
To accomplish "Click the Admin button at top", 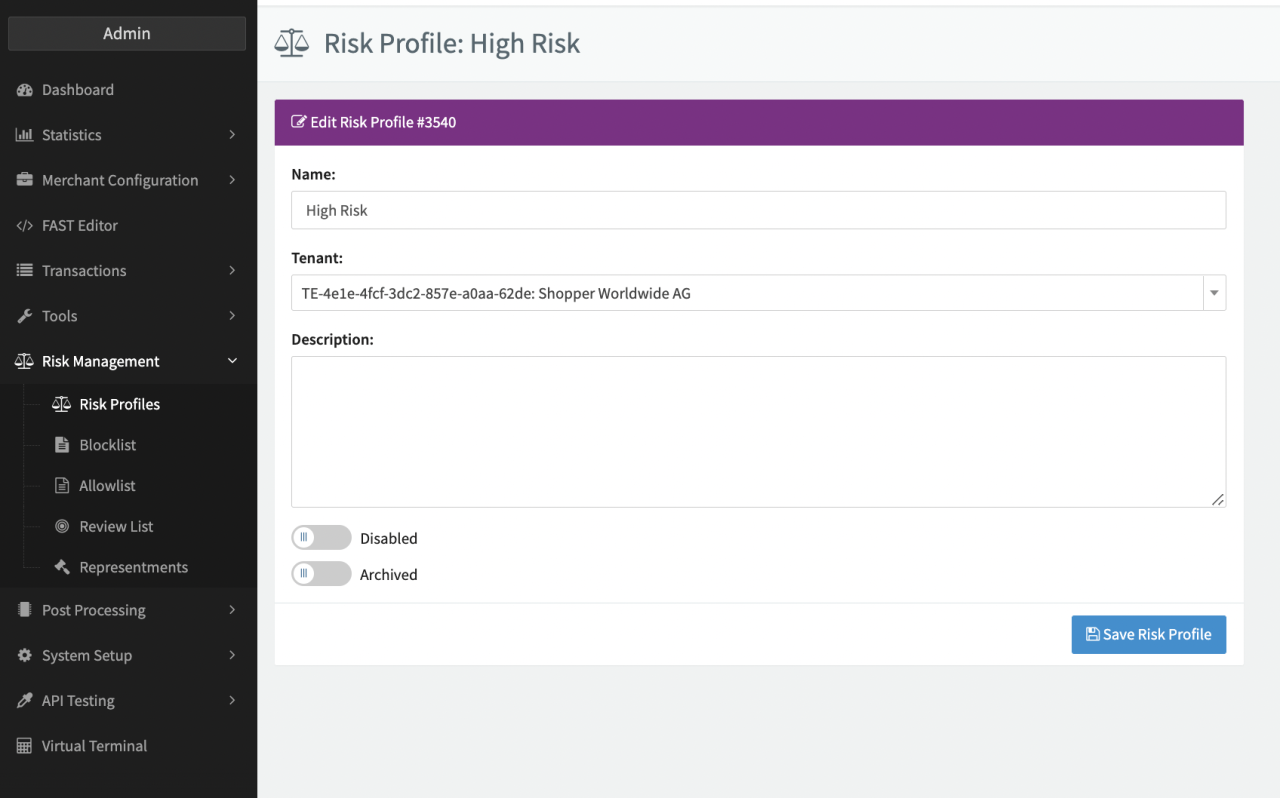I will (127, 33).
